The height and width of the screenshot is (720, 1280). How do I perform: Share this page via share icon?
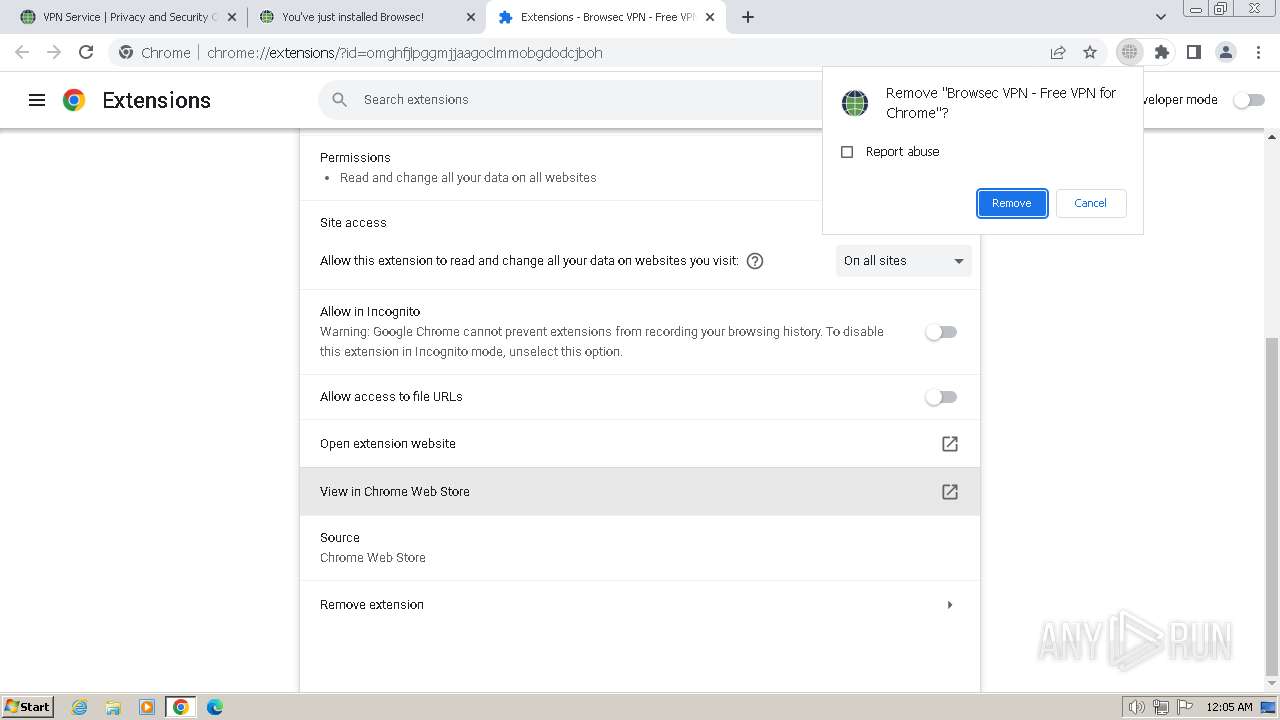coord(1058,52)
